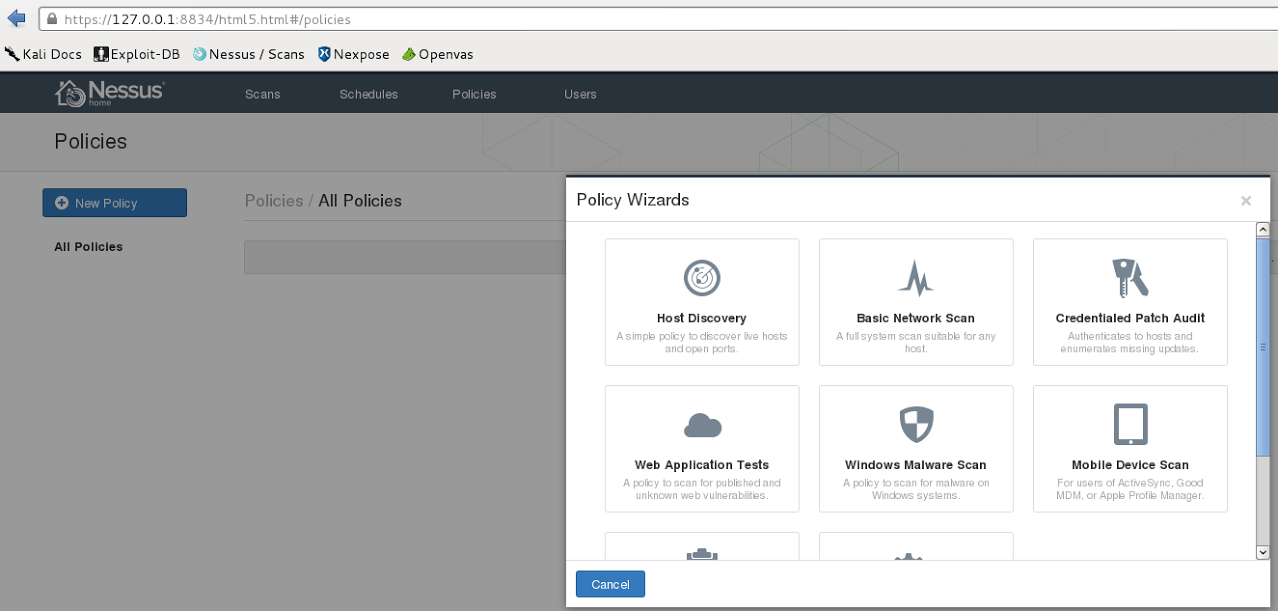
Task: Go to the Scans tab
Action: [263, 94]
